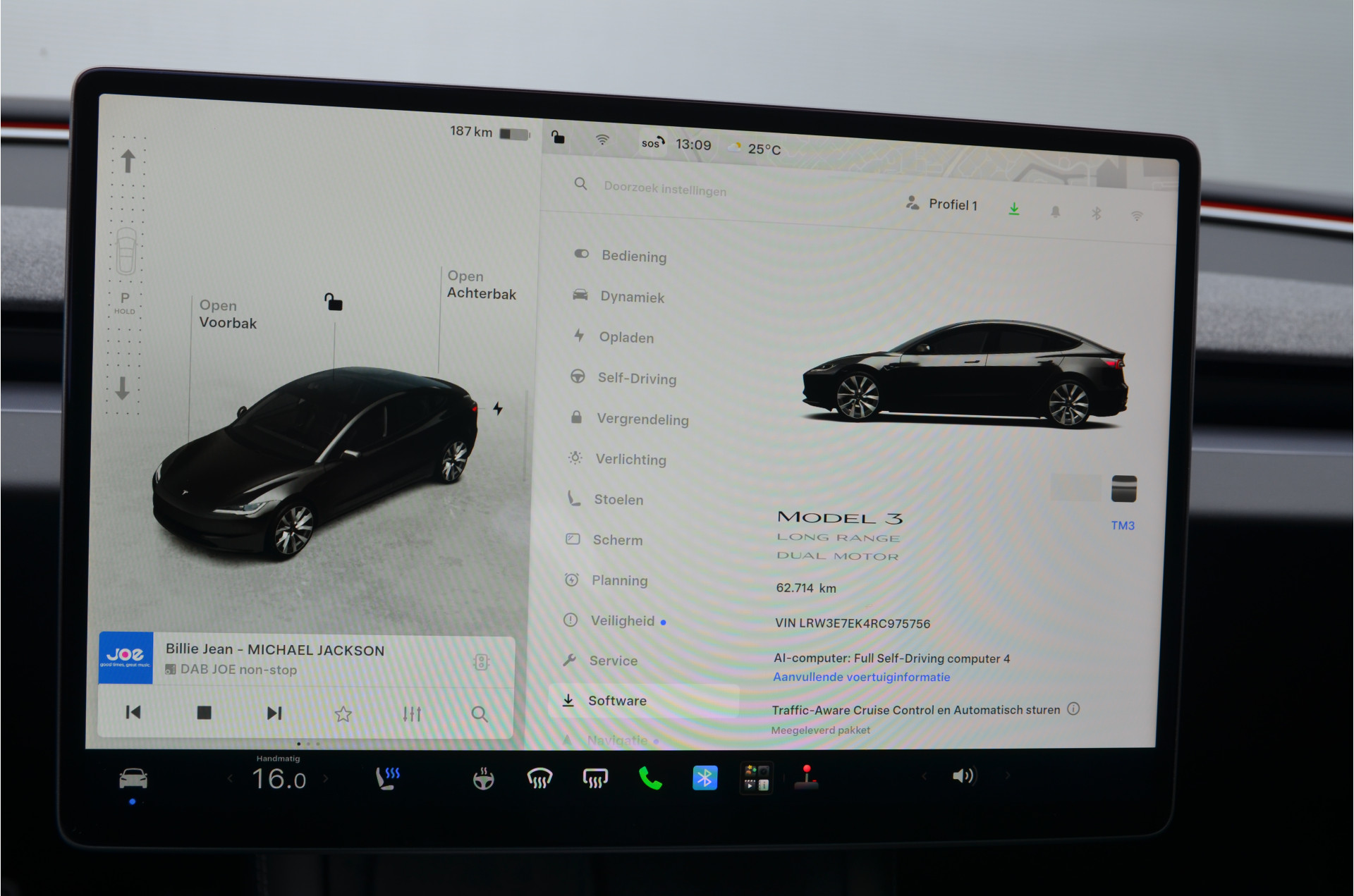Tap the 62.714 km odometer reading

click(806, 588)
